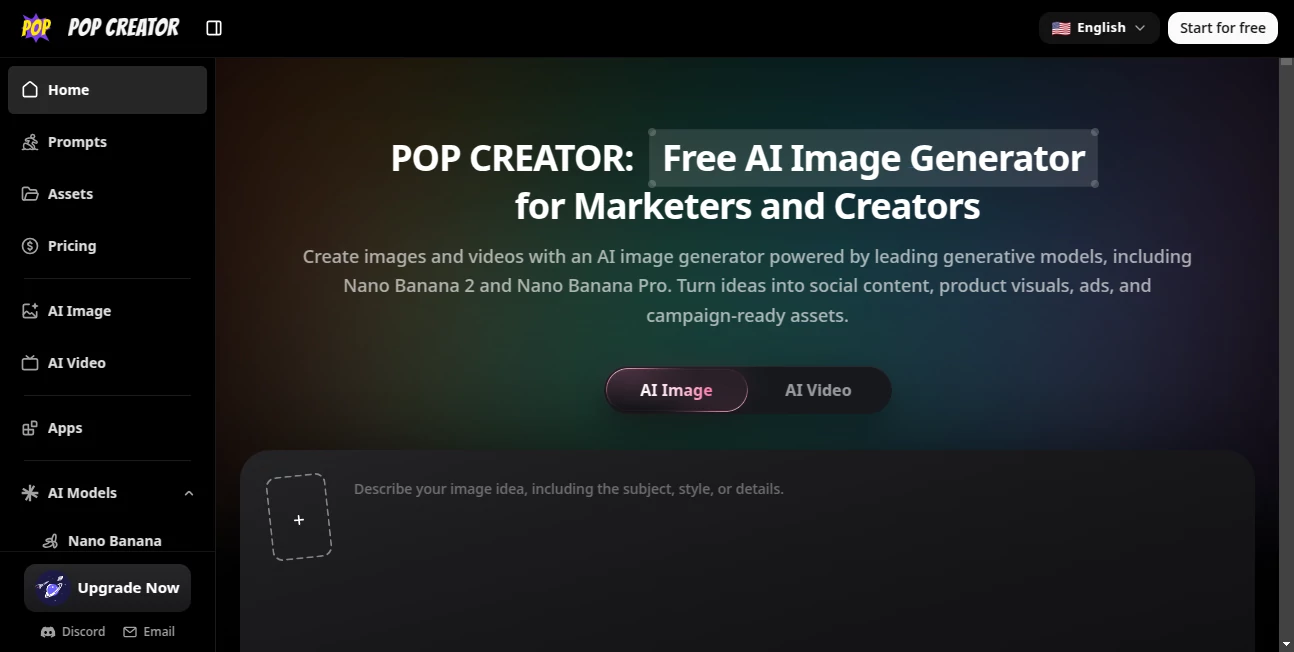Open Prompts in the sidebar

click(107, 142)
